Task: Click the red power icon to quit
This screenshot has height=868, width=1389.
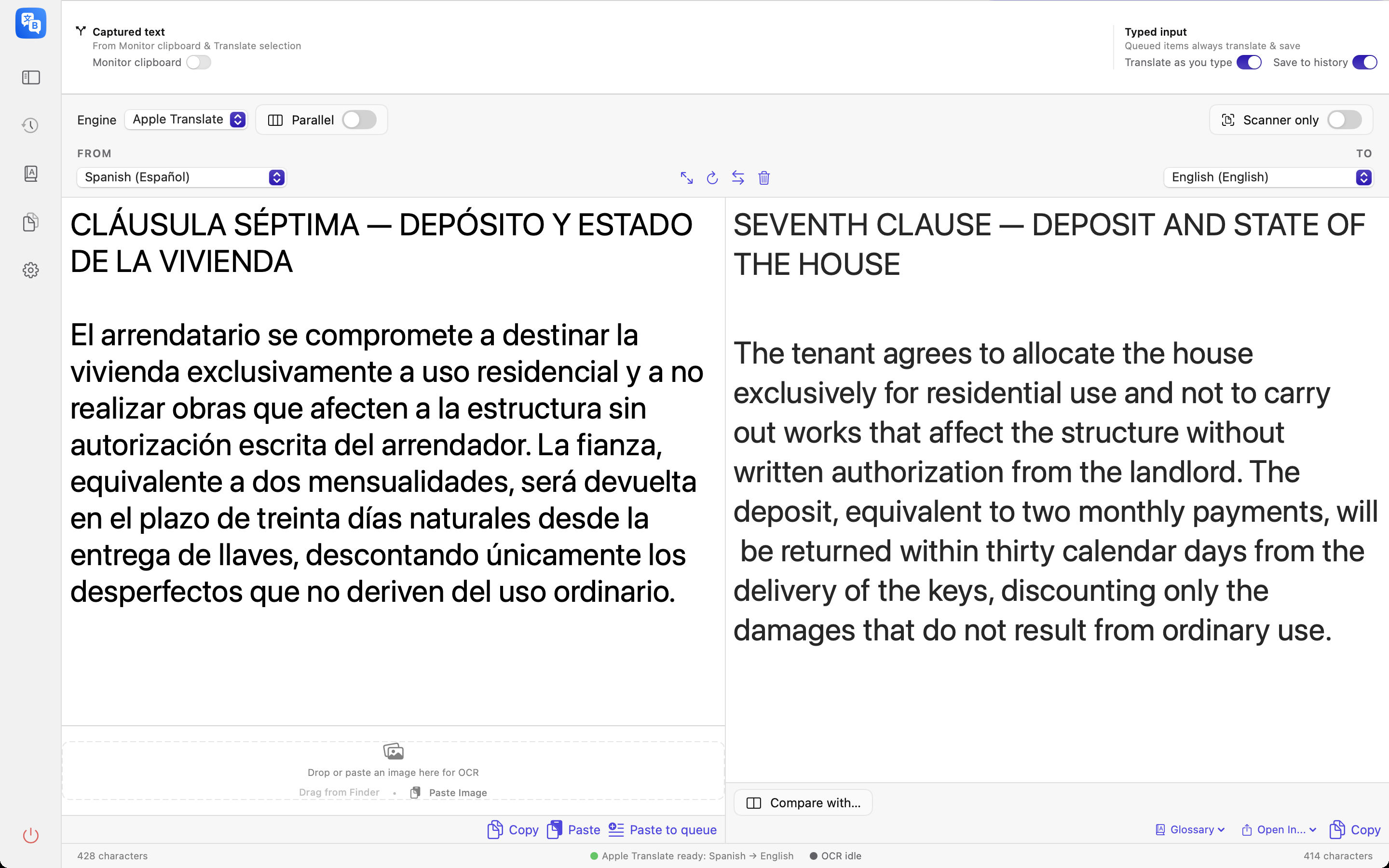Action: (x=31, y=835)
